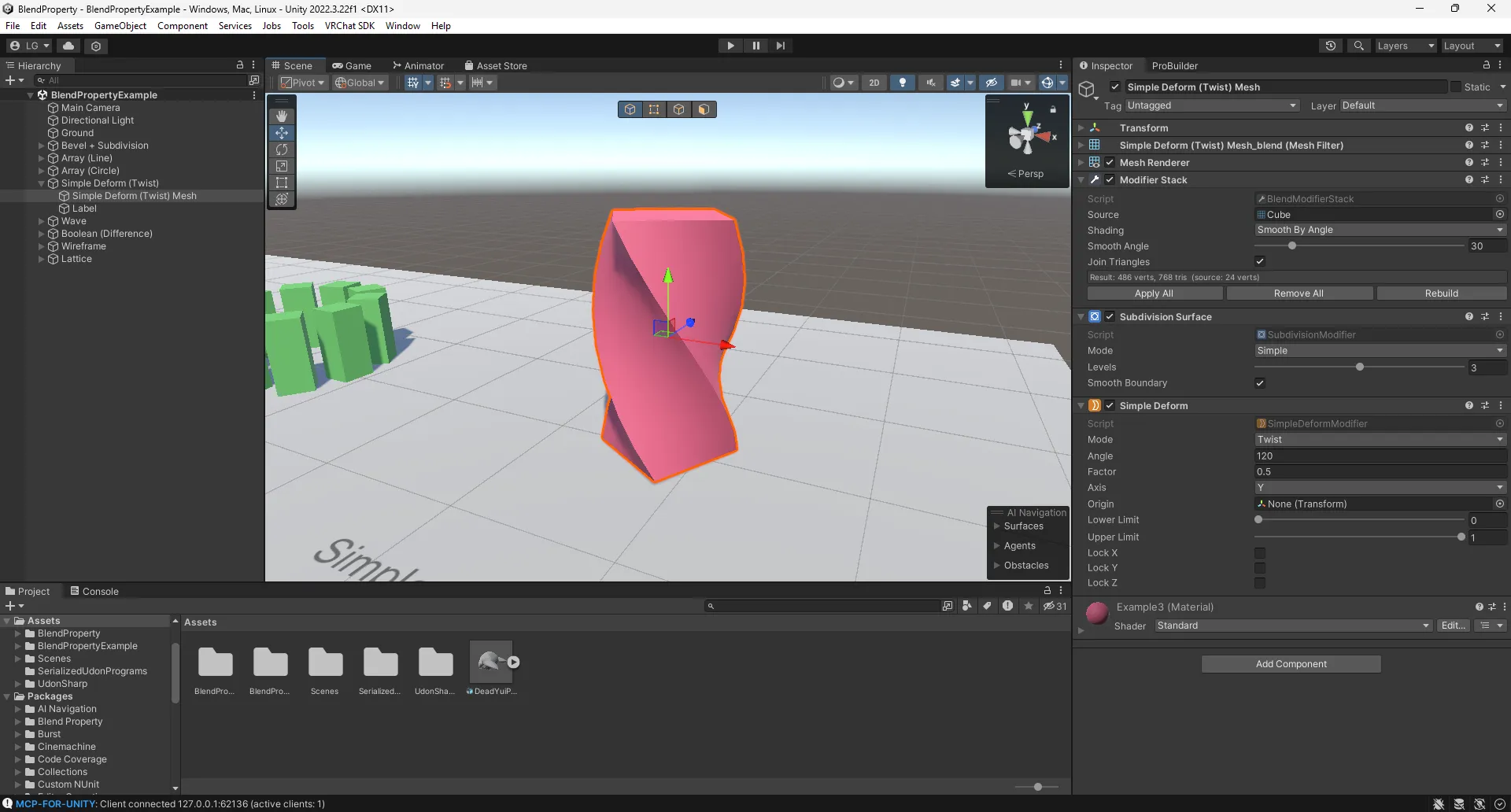Open the Undo History icon
Screen dimensions: 1511x812
(1331, 46)
